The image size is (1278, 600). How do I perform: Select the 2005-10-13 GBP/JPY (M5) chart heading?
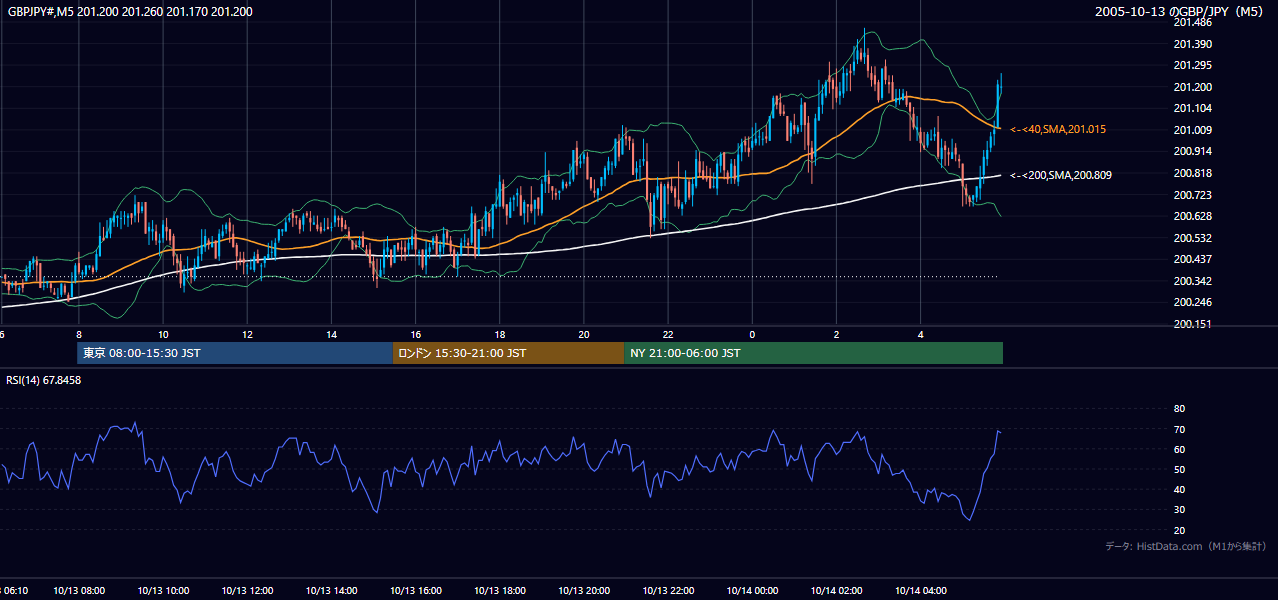click(x=1180, y=12)
